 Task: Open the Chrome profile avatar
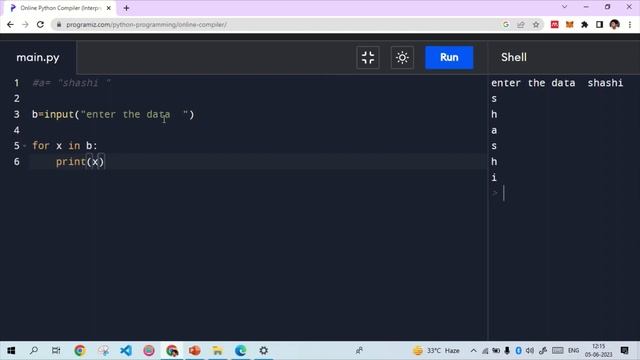(615, 24)
